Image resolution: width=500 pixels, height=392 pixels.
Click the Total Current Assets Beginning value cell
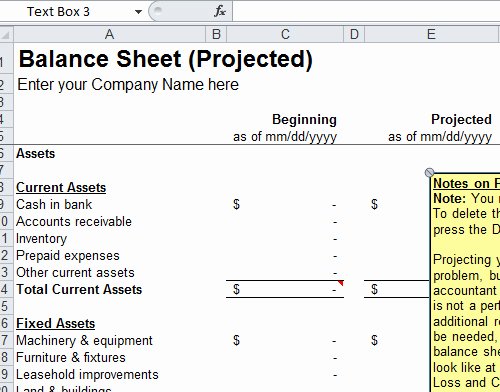285,289
